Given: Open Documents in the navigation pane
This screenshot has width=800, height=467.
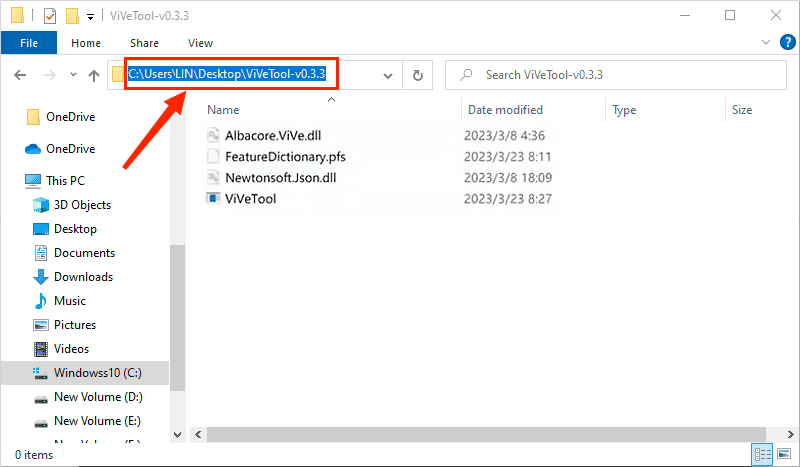Looking at the screenshot, I should coord(84,253).
